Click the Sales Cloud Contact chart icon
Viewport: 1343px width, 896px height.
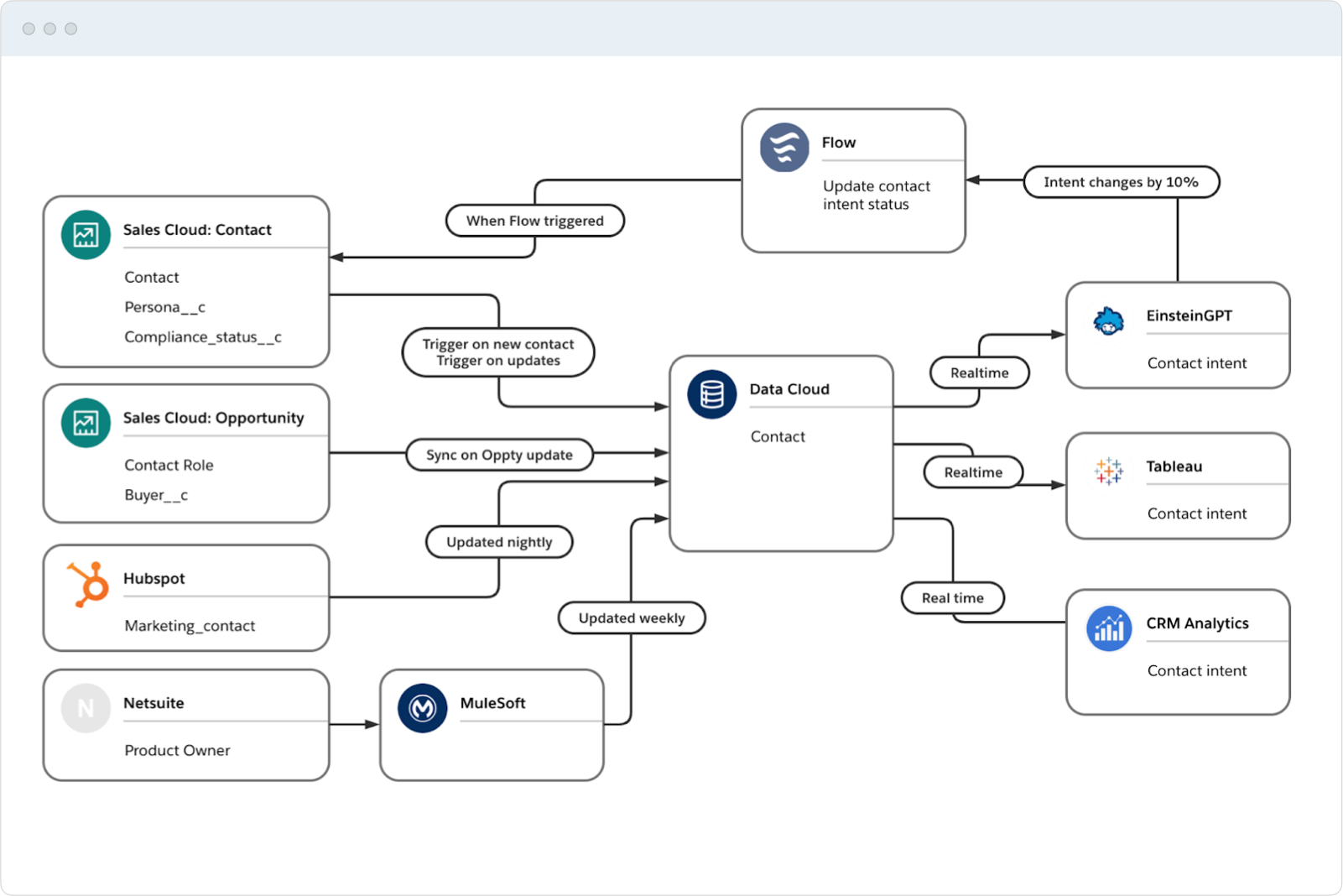[86, 235]
